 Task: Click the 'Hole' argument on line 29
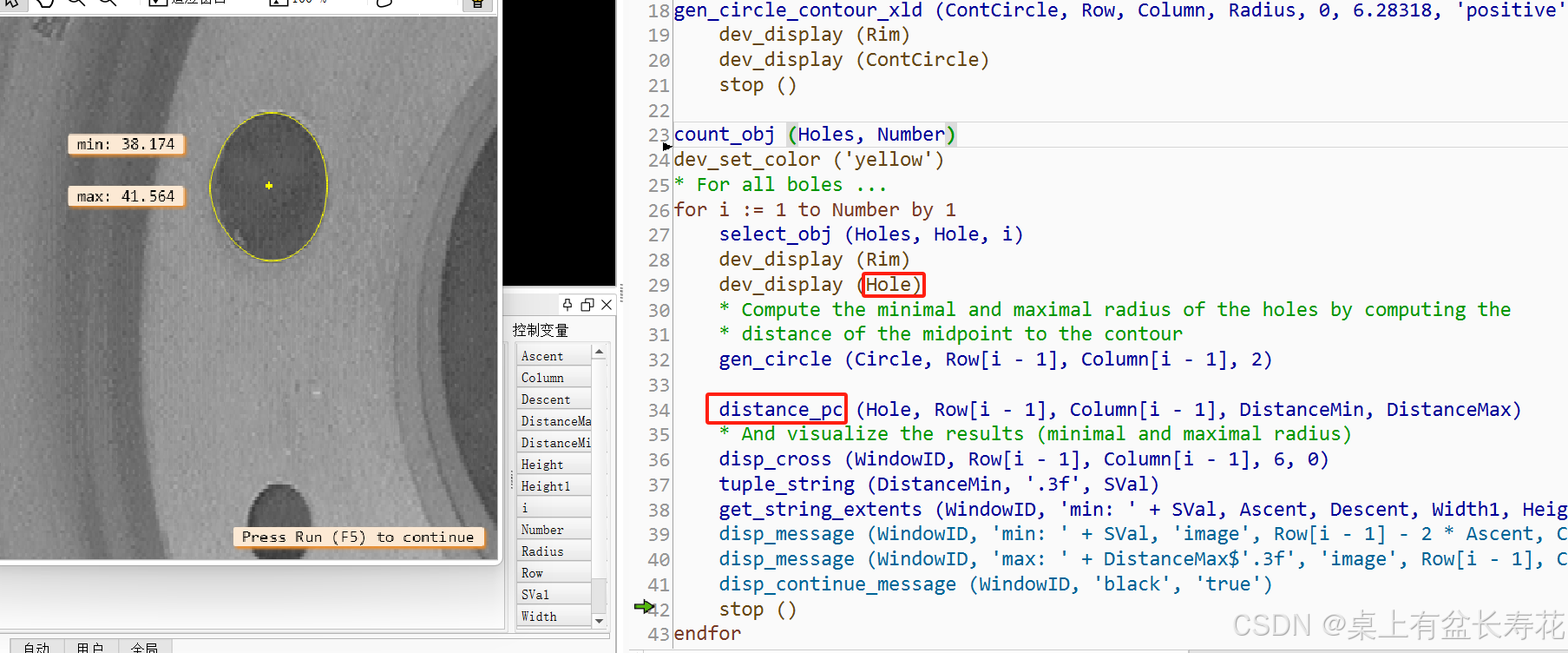point(889,285)
